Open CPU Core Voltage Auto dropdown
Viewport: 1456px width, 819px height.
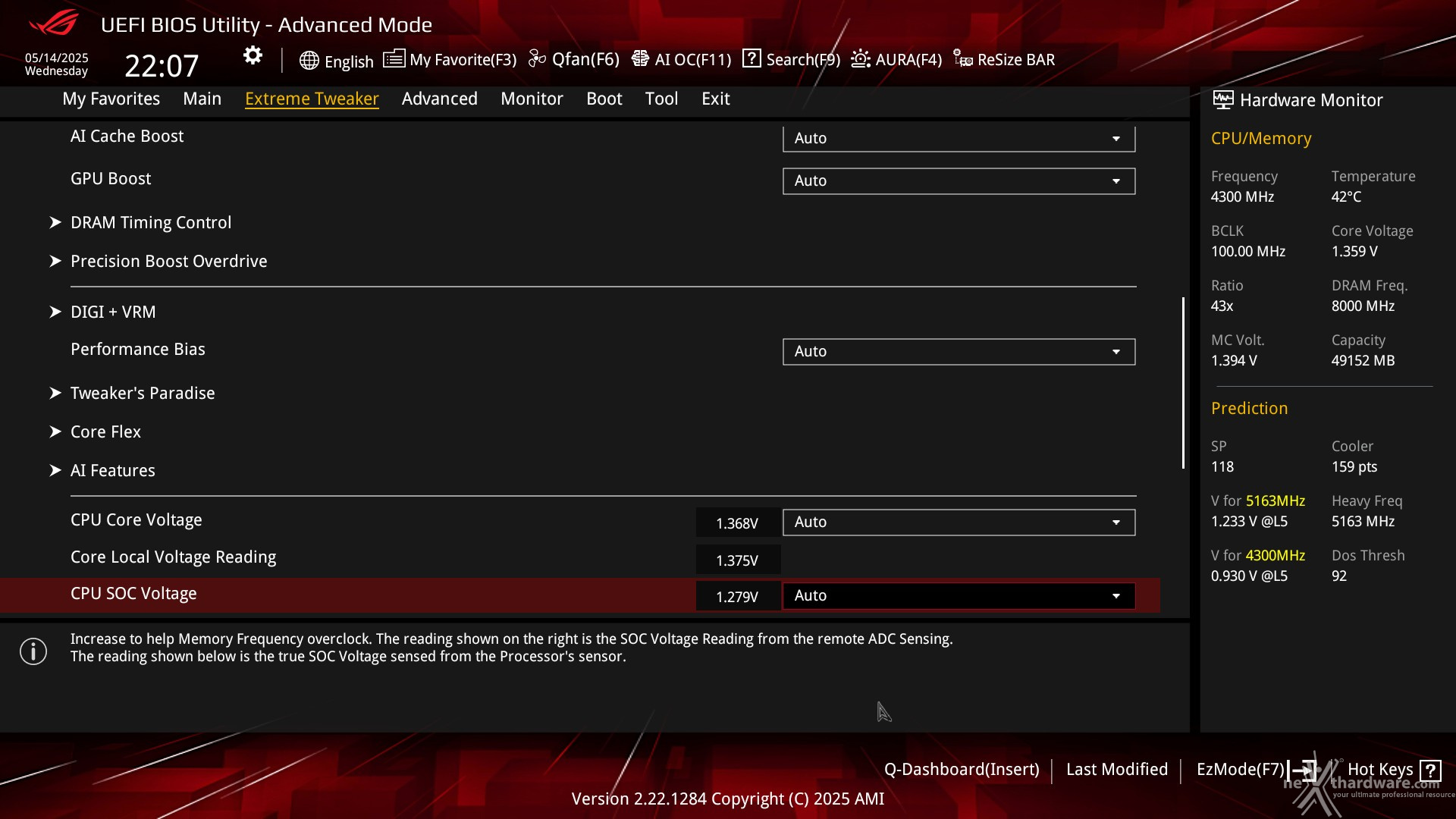tap(959, 522)
